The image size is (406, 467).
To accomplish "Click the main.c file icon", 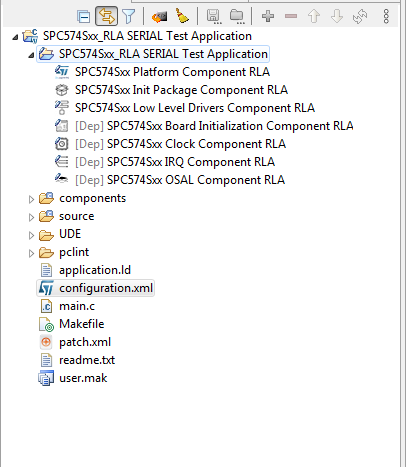I will tap(46, 306).
